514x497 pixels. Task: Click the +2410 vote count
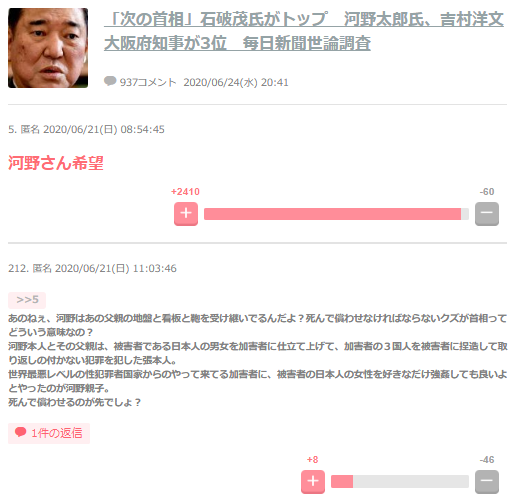pyautogui.click(x=185, y=192)
